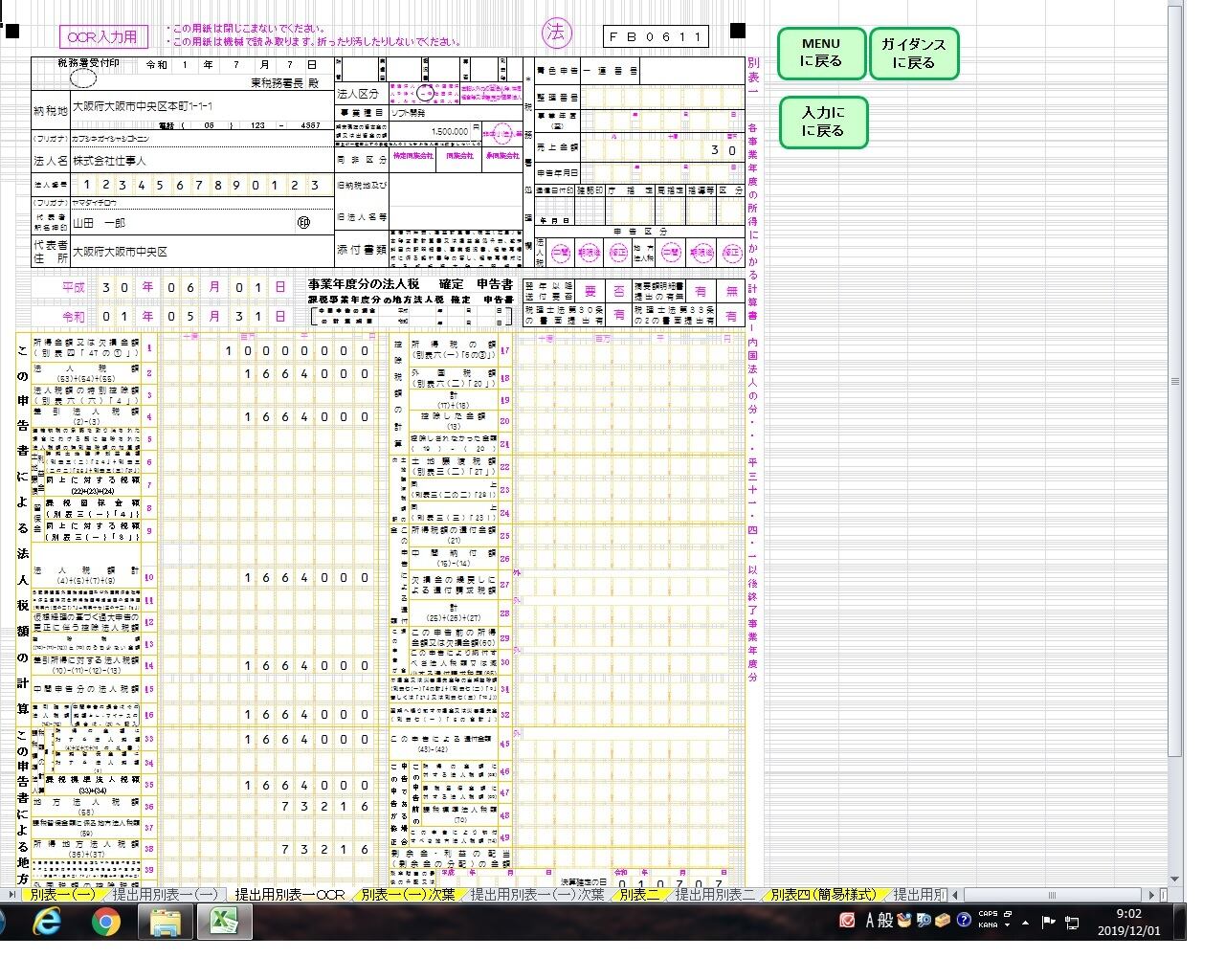This screenshot has height=980, width=1225.
Task: Click the red checkmark tray icon
Action: pyautogui.click(x=847, y=921)
